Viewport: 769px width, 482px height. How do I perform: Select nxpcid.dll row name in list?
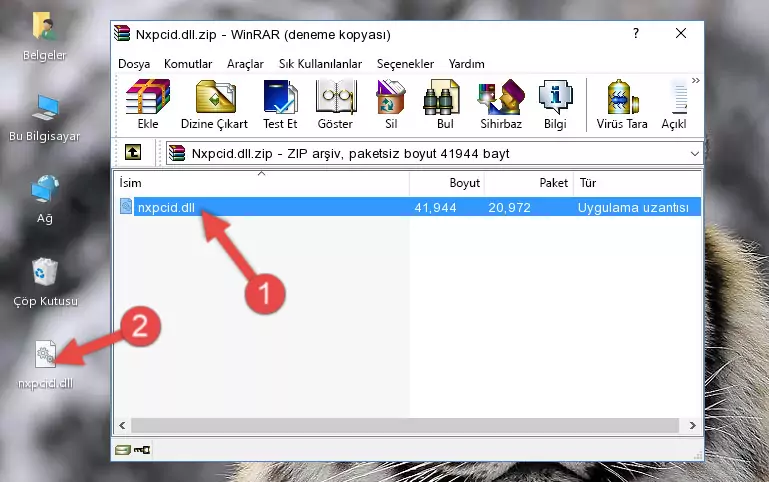coord(166,207)
